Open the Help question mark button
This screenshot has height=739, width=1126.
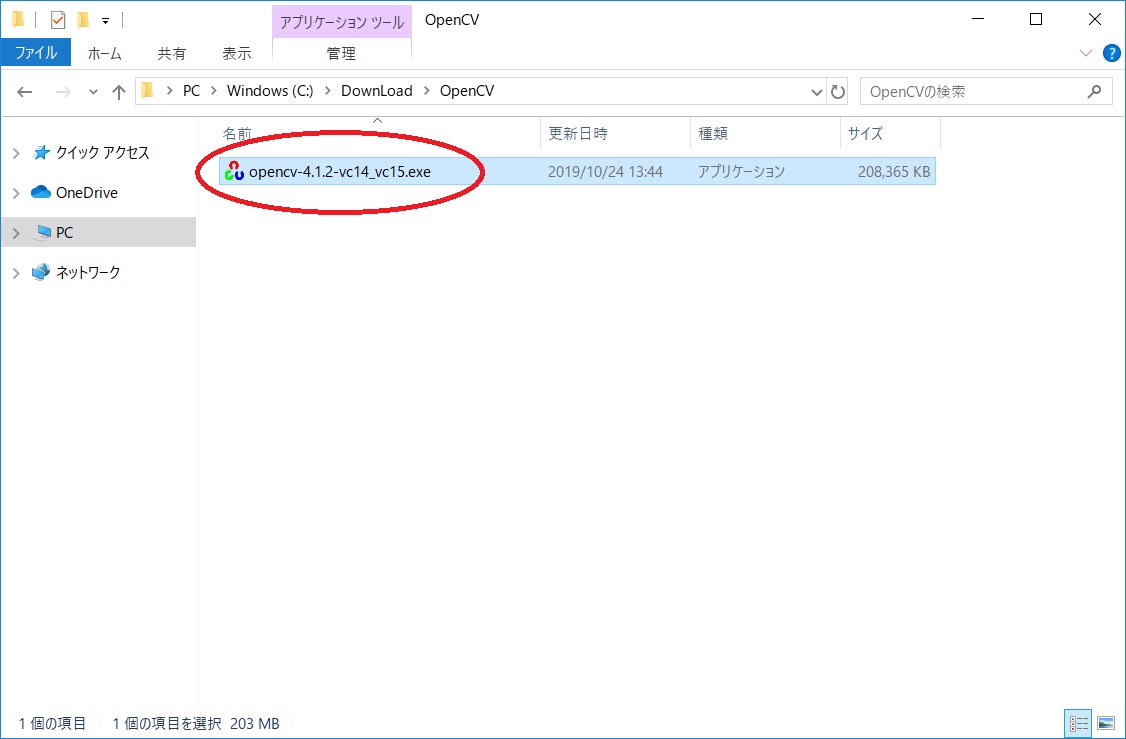[x=1111, y=53]
